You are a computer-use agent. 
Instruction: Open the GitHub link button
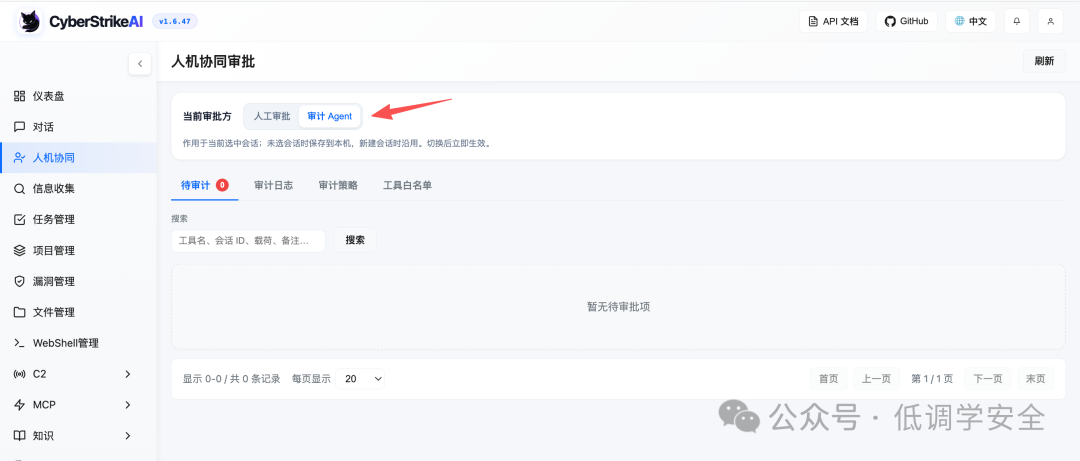[906, 21]
